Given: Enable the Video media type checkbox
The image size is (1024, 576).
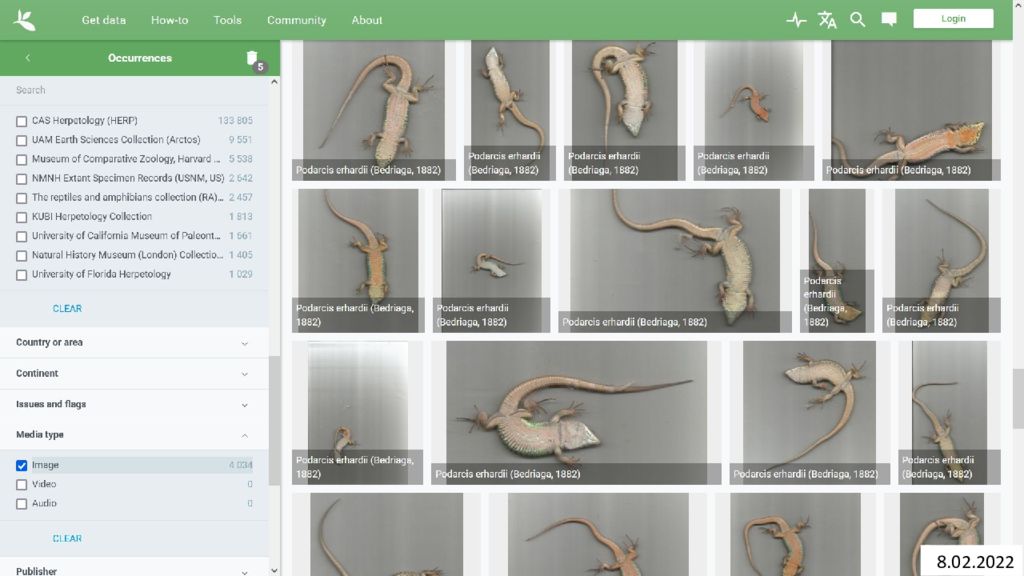Looking at the screenshot, I should point(22,485).
